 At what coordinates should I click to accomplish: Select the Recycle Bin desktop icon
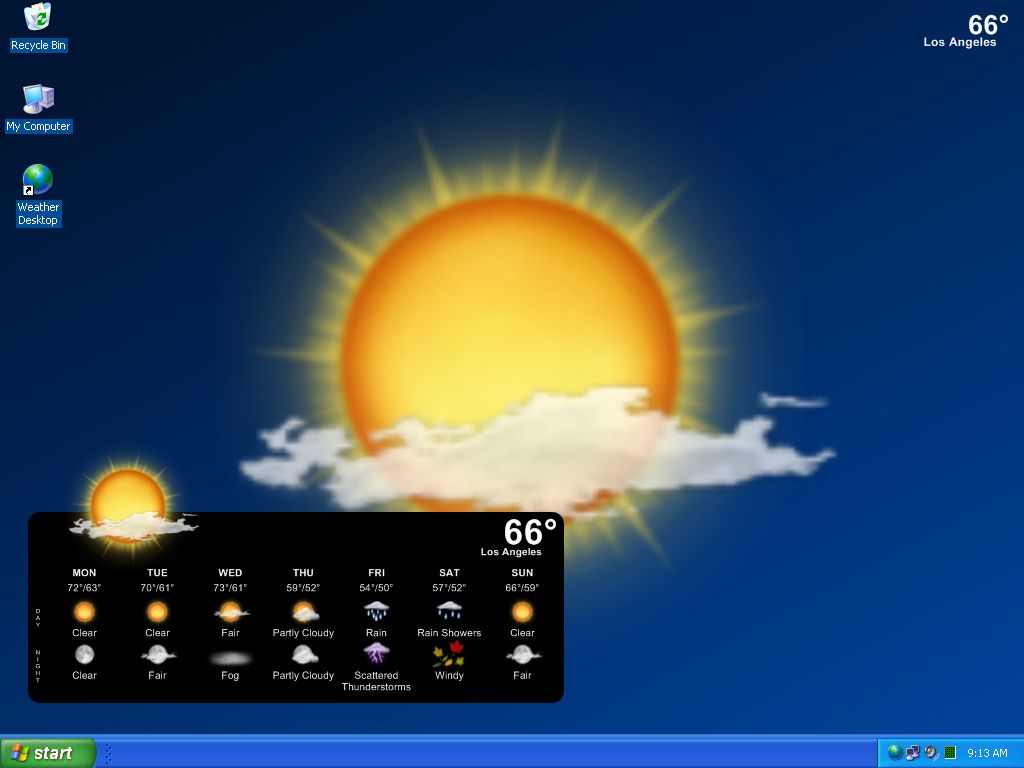coord(38,18)
